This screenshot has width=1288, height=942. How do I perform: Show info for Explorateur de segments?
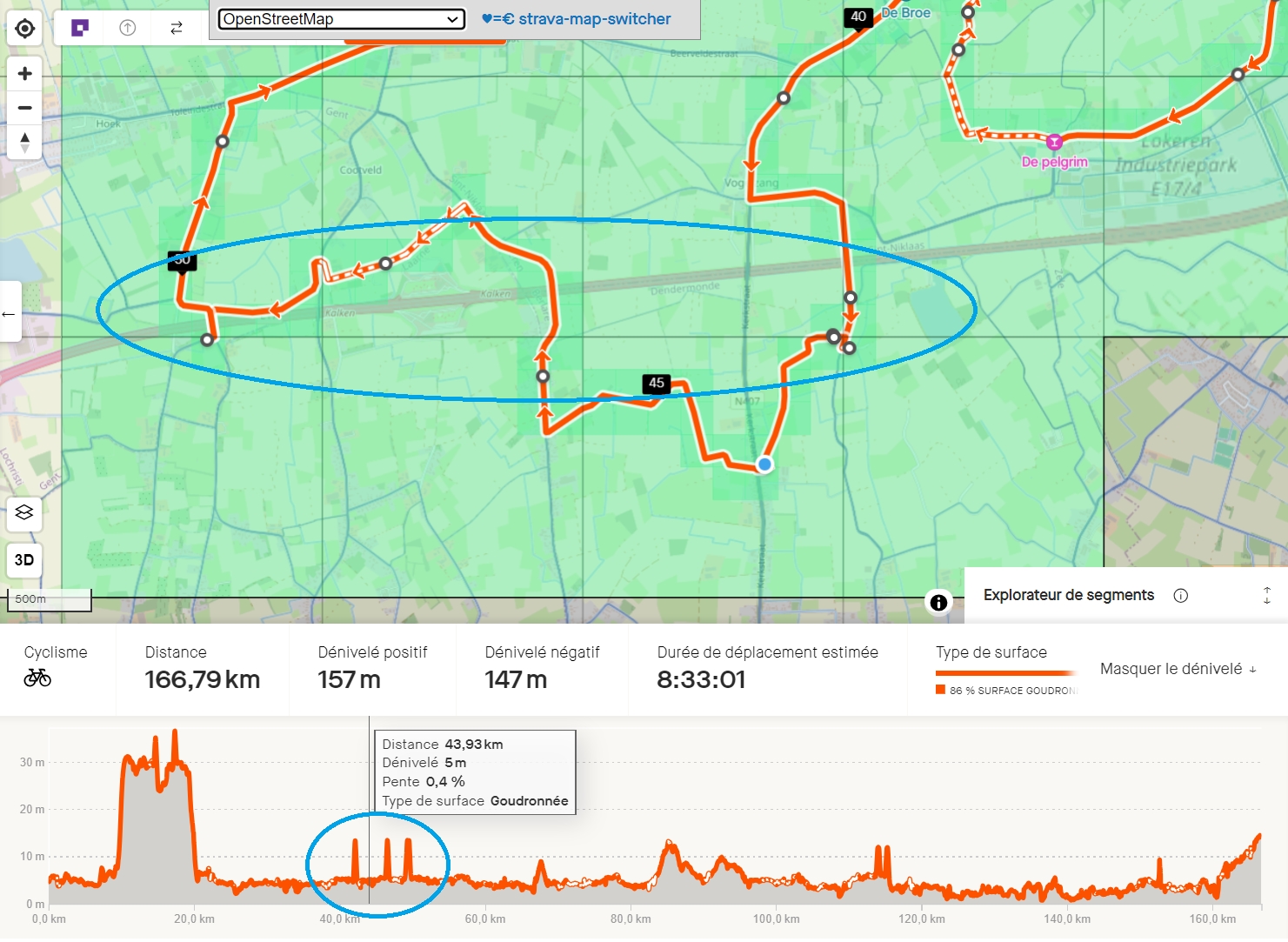point(1181,596)
